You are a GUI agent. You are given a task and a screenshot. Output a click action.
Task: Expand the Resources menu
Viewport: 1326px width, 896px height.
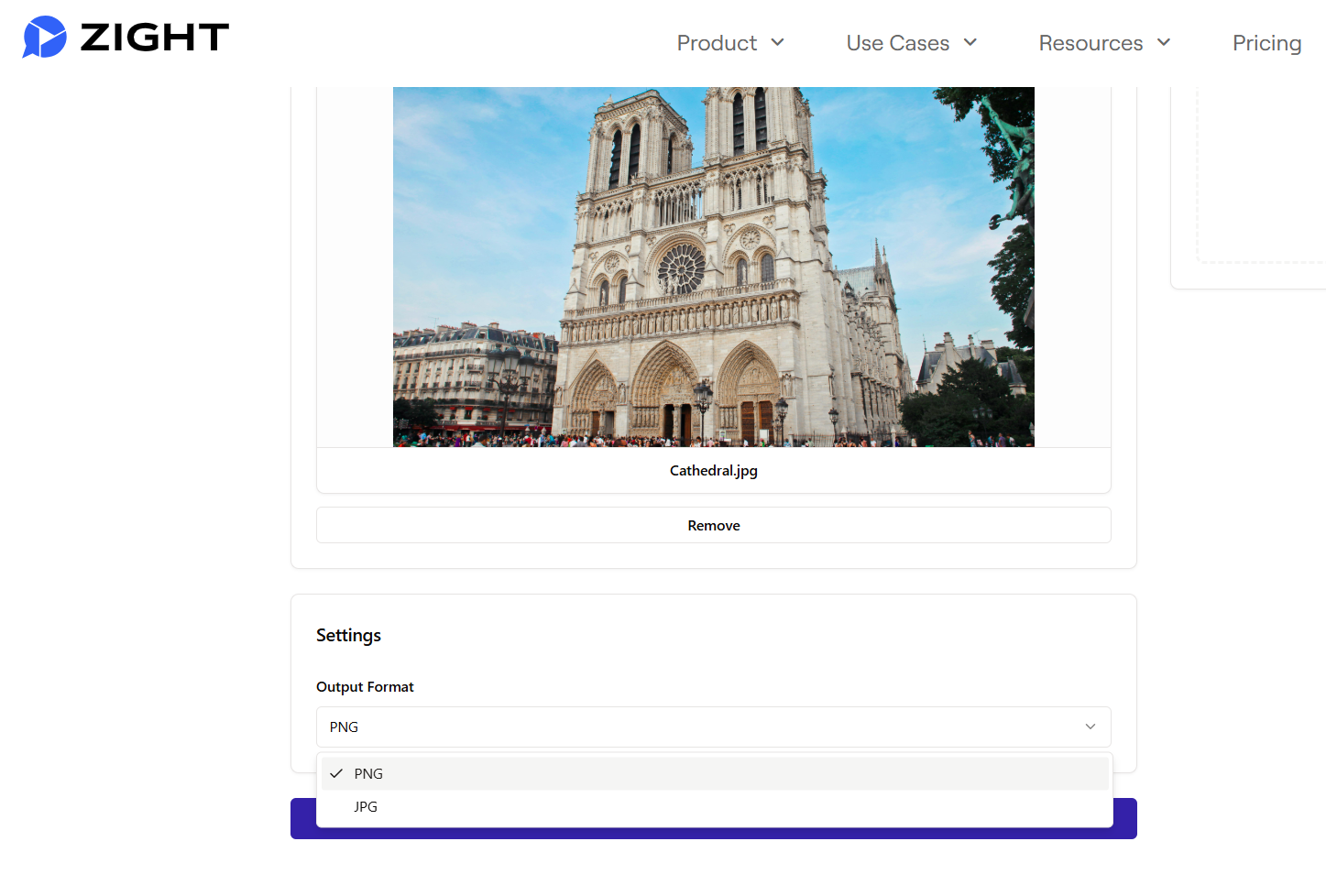1104,43
